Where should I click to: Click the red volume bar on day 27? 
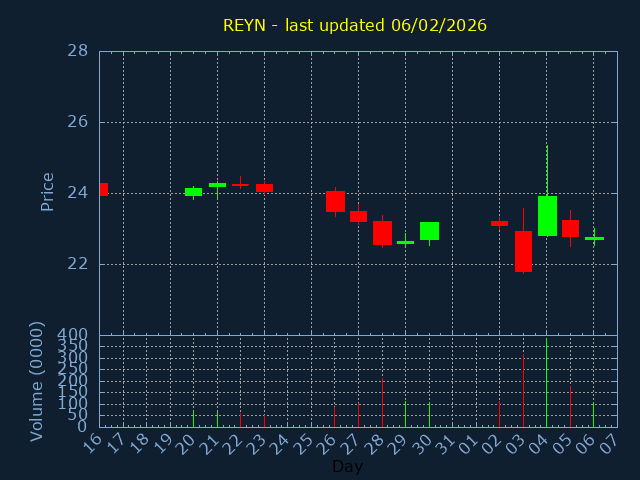[x=358, y=415]
